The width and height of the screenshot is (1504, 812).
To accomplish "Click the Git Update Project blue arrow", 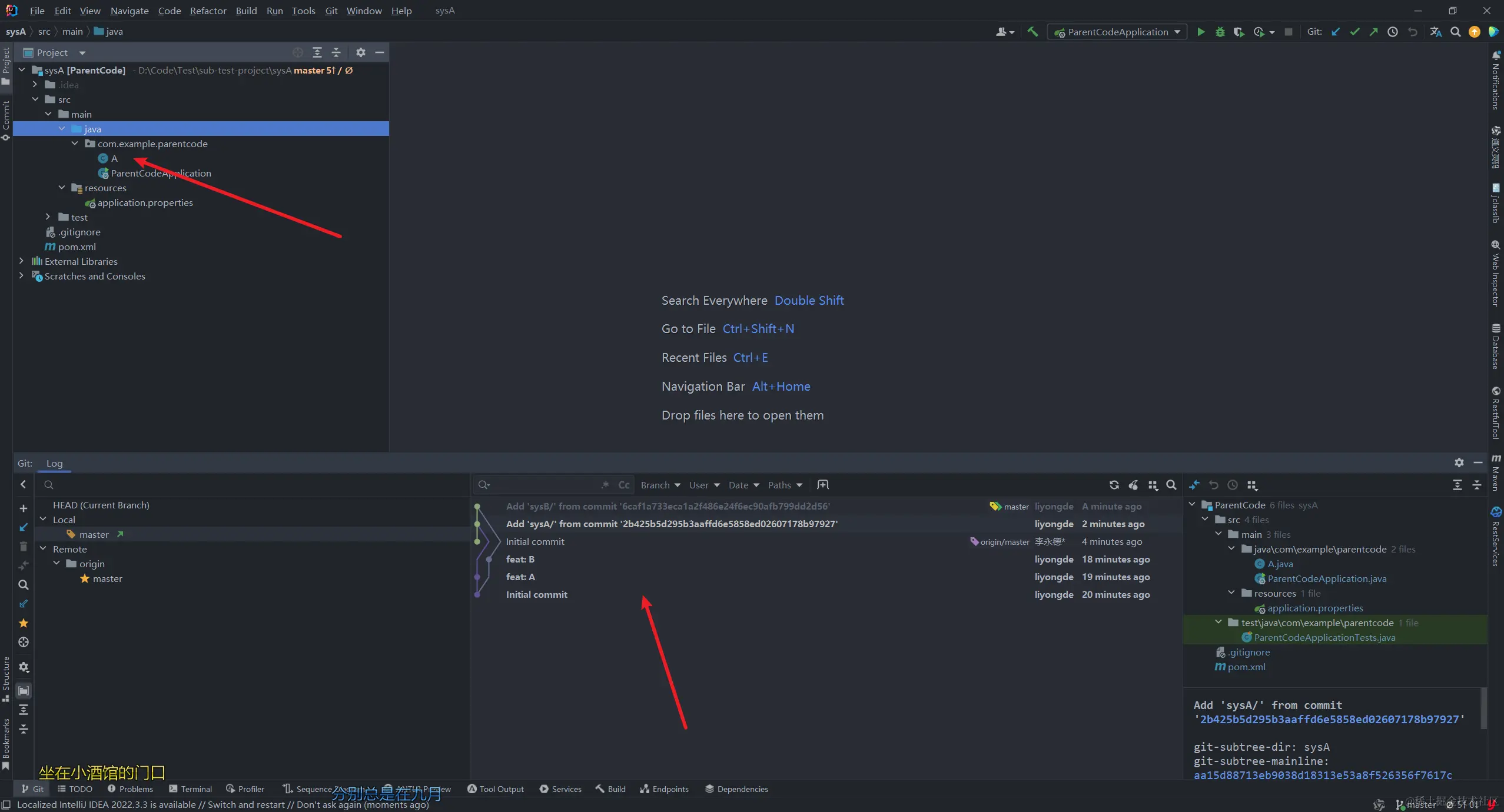I will click(x=1336, y=32).
